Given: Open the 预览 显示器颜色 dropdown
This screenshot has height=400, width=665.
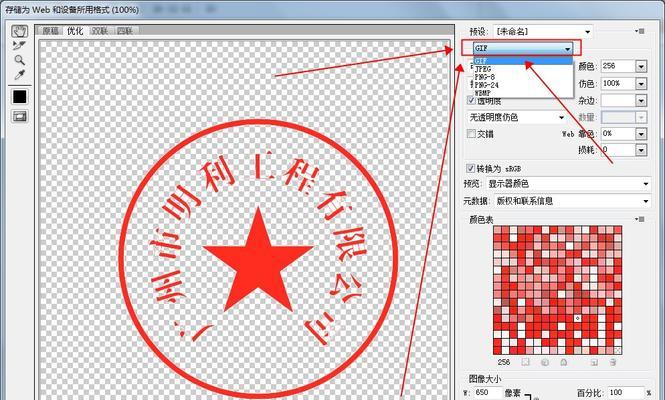Looking at the screenshot, I should point(568,184).
